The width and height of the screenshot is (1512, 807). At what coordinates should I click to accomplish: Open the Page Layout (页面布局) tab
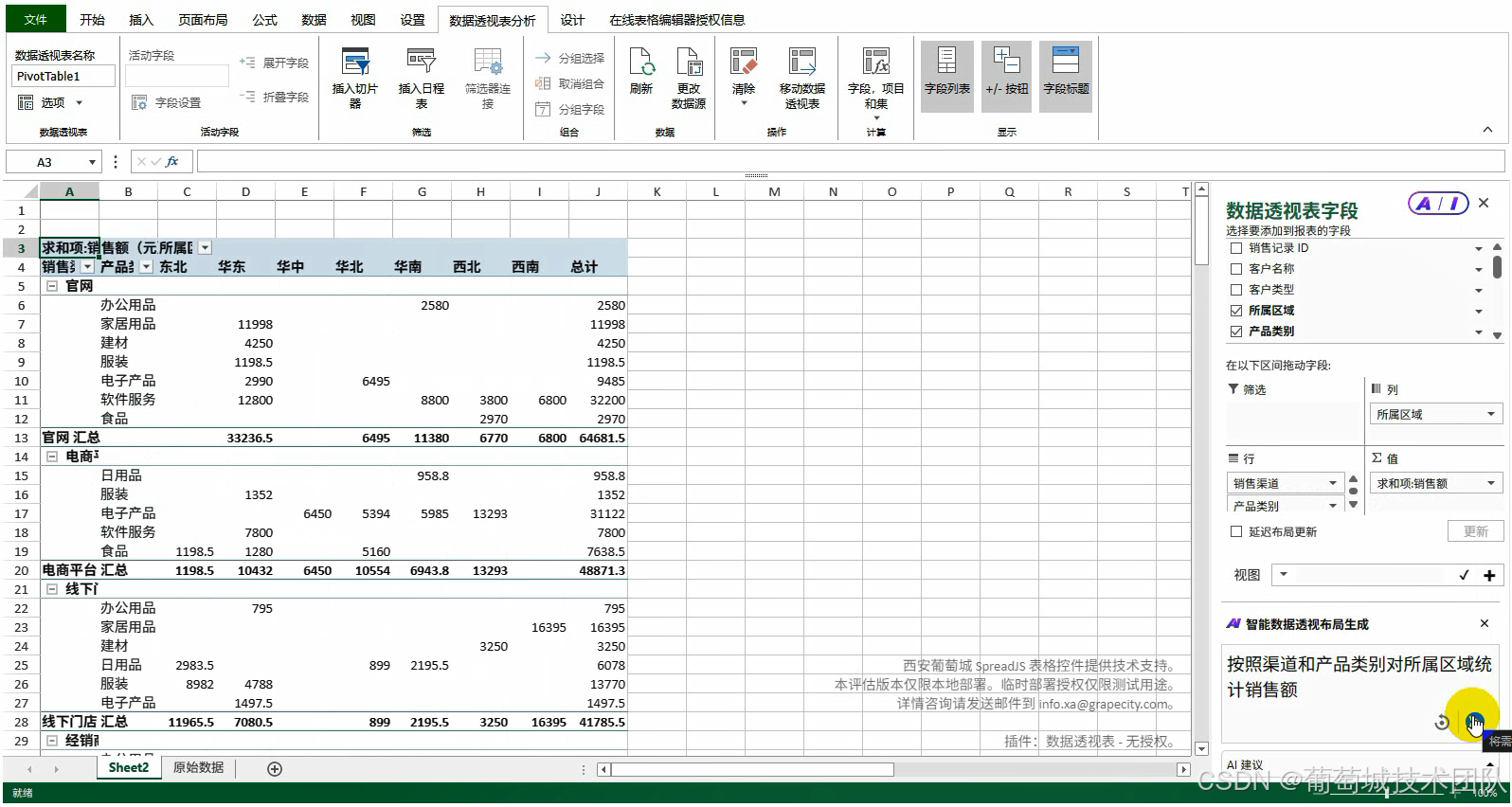[x=203, y=19]
